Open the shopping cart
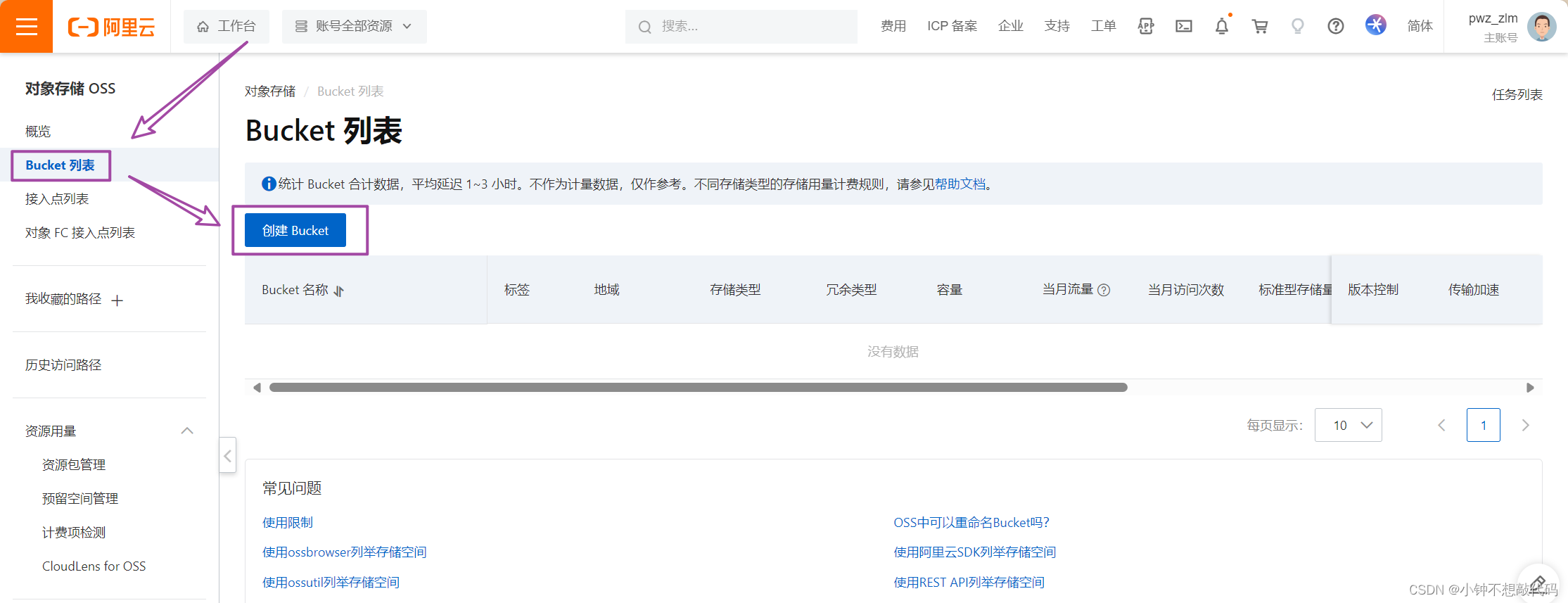Image resolution: width=1568 pixels, height=603 pixels. pyautogui.click(x=1260, y=27)
